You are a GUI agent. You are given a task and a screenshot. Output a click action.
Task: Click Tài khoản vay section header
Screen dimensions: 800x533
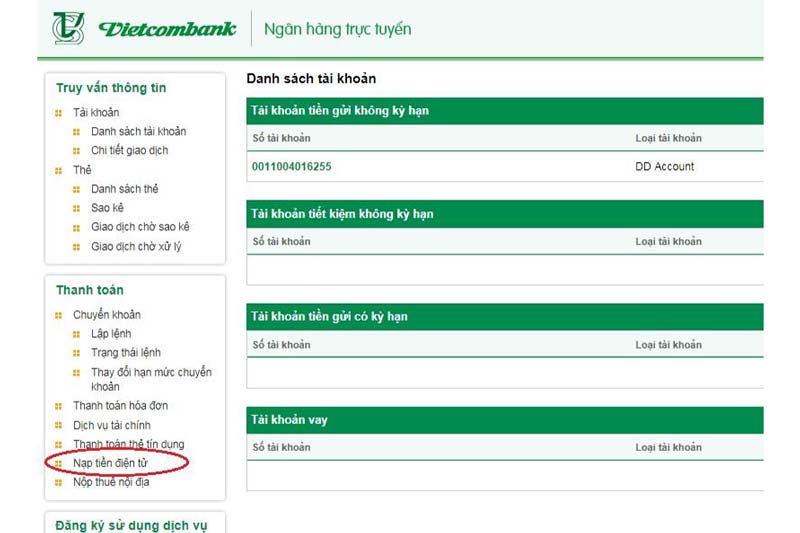[x=505, y=420]
